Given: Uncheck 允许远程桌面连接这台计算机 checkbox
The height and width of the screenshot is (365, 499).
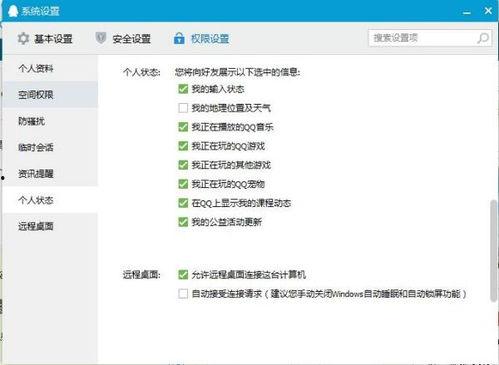Looking at the screenshot, I should click(183, 275).
